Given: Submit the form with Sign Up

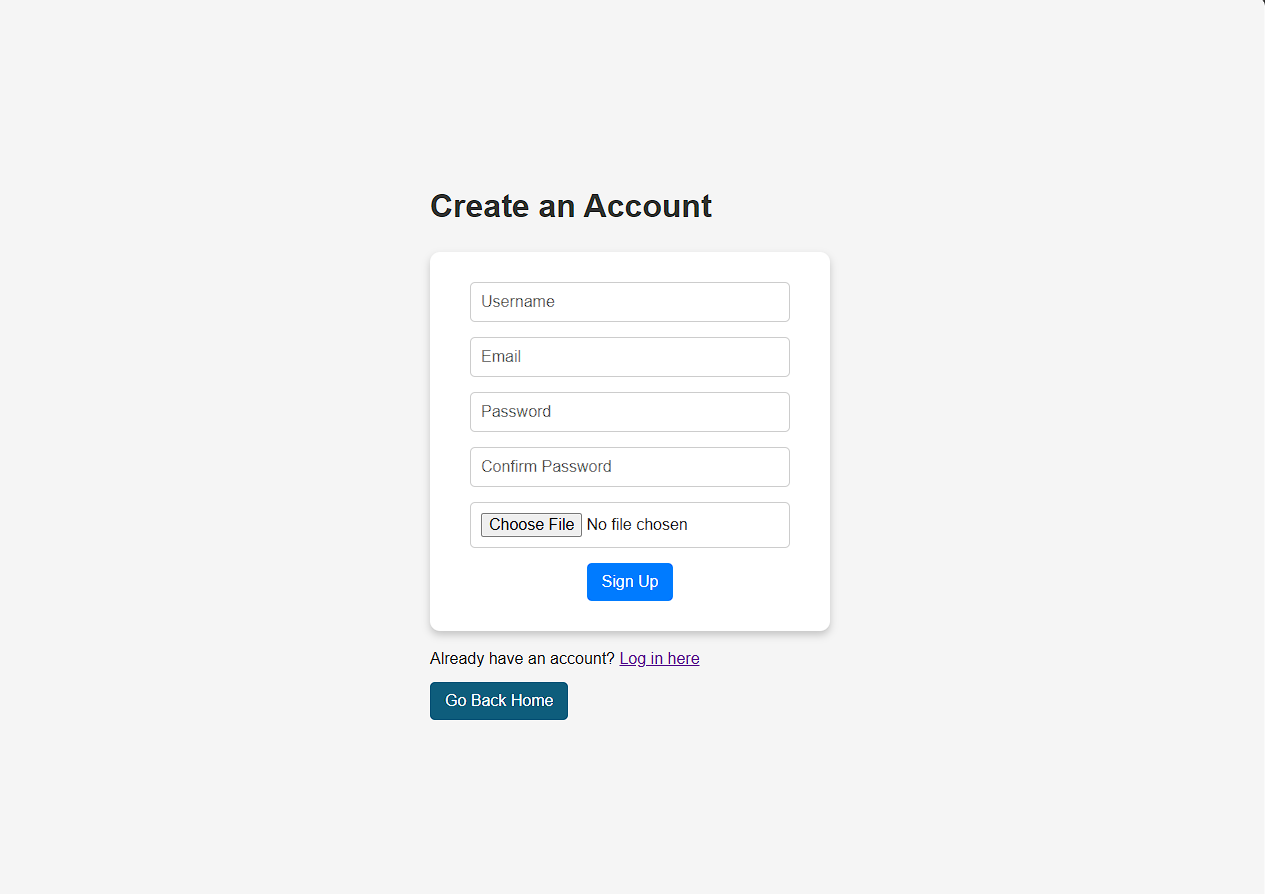Looking at the screenshot, I should [630, 582].
